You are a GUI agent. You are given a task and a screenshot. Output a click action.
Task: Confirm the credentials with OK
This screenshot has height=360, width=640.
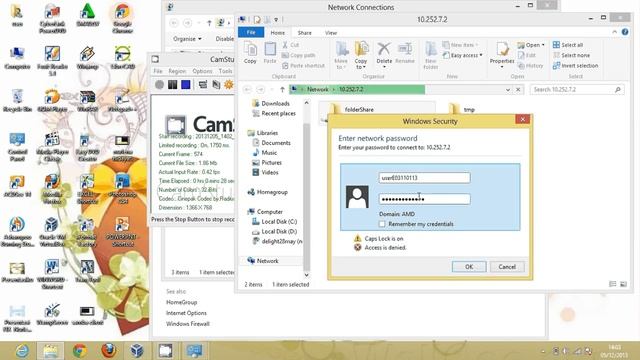click(x=469, y=267)
